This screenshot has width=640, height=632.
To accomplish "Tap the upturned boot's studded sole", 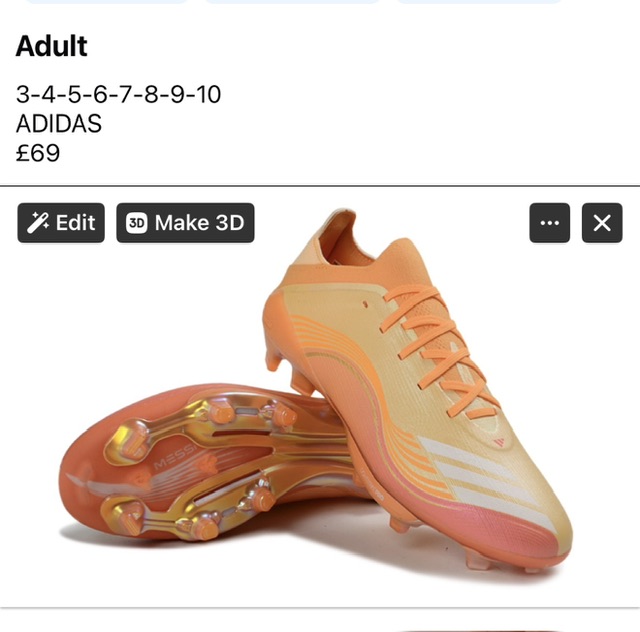I will pyautogui.click(x=200, y=470).
